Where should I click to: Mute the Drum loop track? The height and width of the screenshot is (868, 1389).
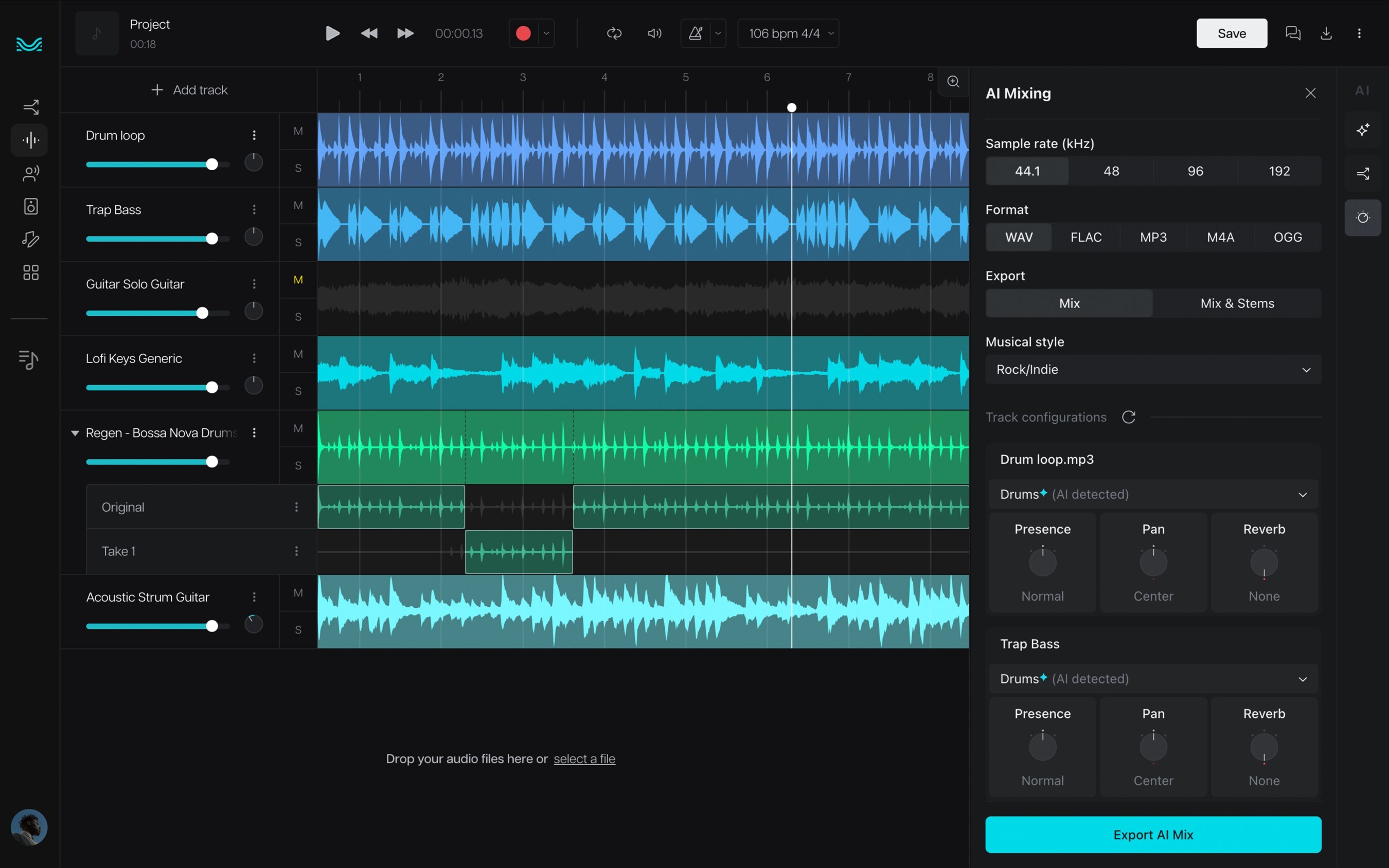click(x=298, y=131)
